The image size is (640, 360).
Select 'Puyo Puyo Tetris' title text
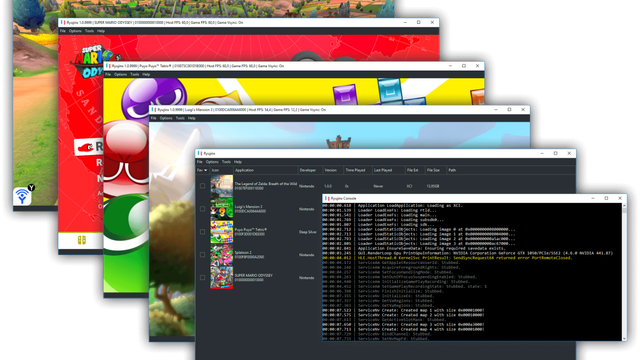(x=251, y=230)
